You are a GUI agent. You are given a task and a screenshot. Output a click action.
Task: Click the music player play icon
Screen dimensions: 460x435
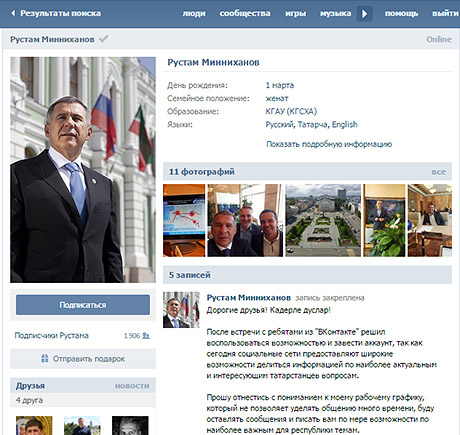(364, 14)
